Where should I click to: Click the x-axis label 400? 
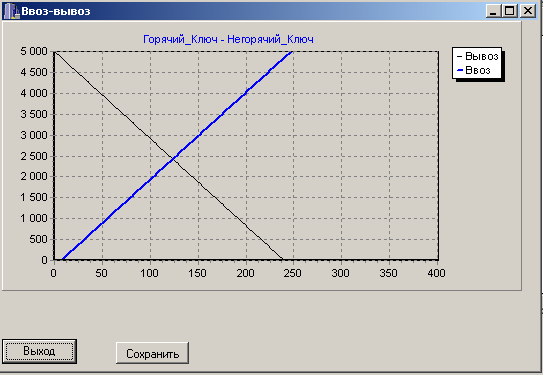(436, 273)
